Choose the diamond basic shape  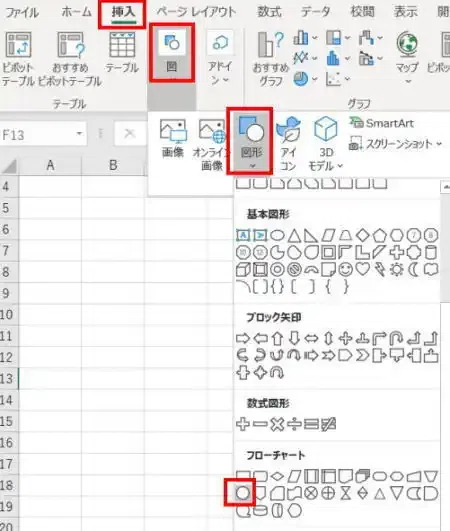tap(363, 235)
